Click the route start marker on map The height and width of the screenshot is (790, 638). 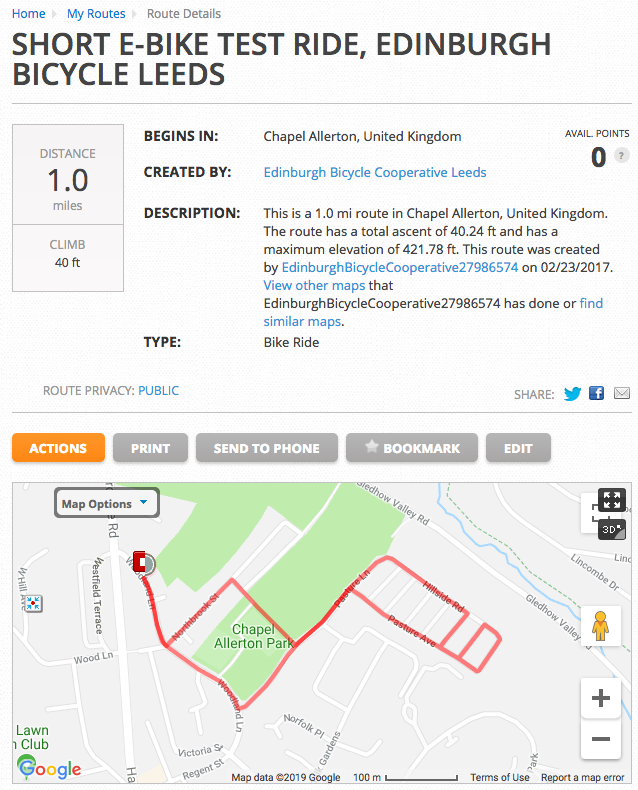[141, 562]
